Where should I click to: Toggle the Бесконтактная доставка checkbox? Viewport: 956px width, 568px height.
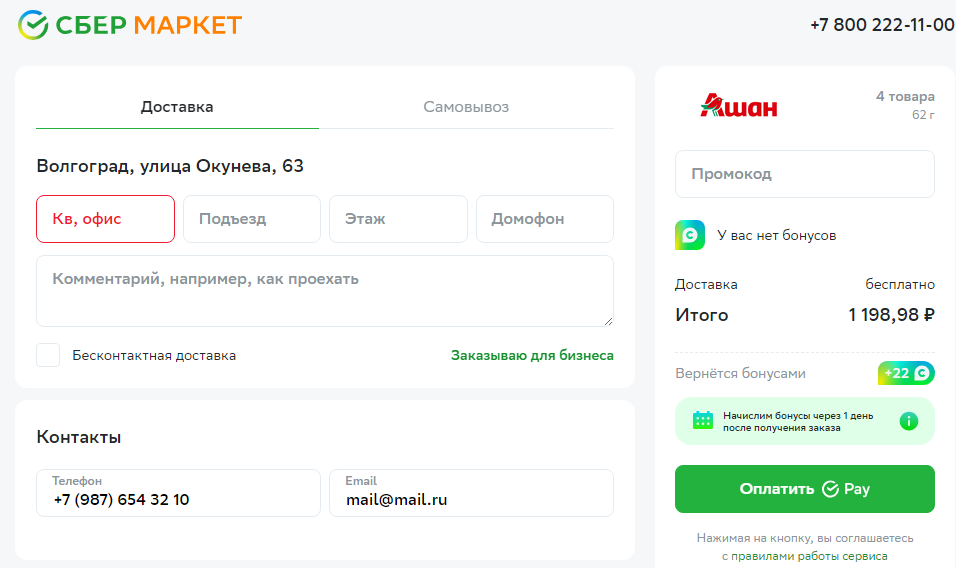[48, 355]
